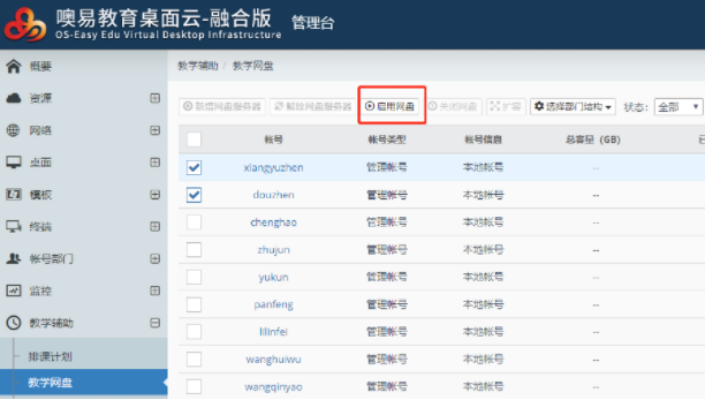The height and width of the screenshot is (400, 706).
Task: Expand the 资源 sidebar section
Action: tap(155, 98)
